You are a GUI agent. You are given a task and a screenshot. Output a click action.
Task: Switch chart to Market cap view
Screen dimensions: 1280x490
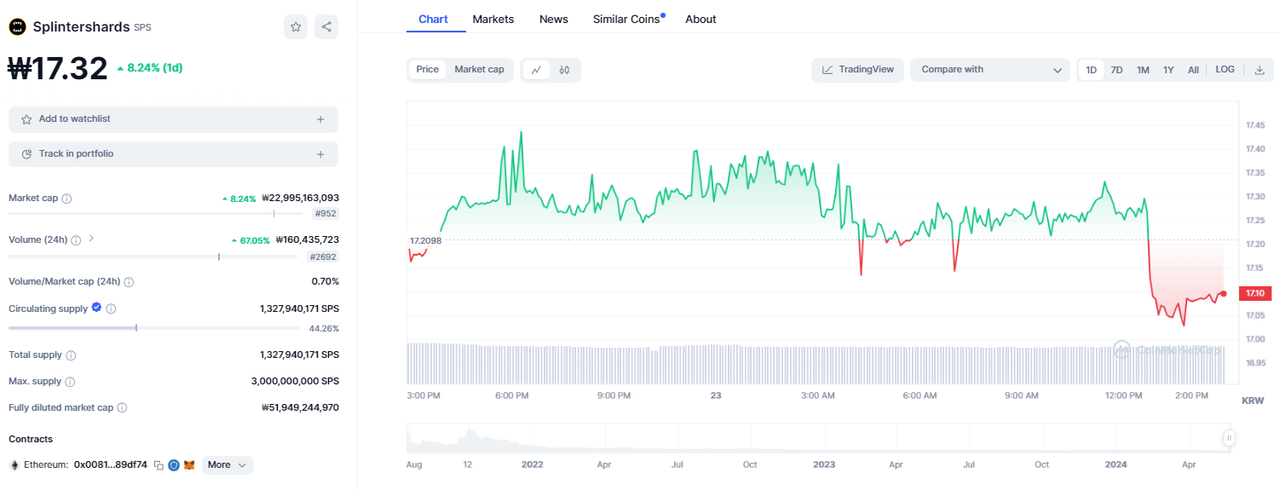coord(480,70)
